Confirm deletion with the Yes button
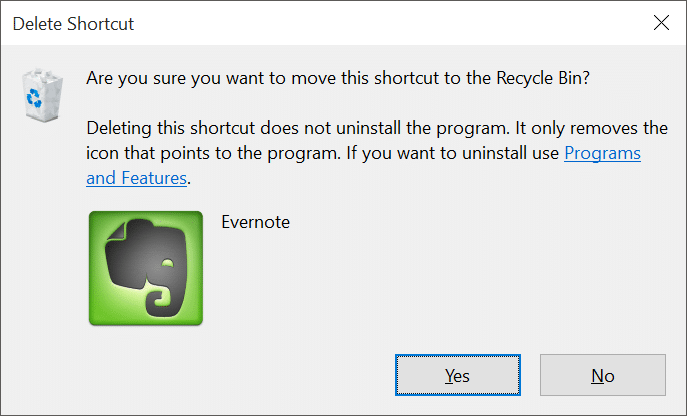This screenshot has width=687, height=416. tap(458, 375)
